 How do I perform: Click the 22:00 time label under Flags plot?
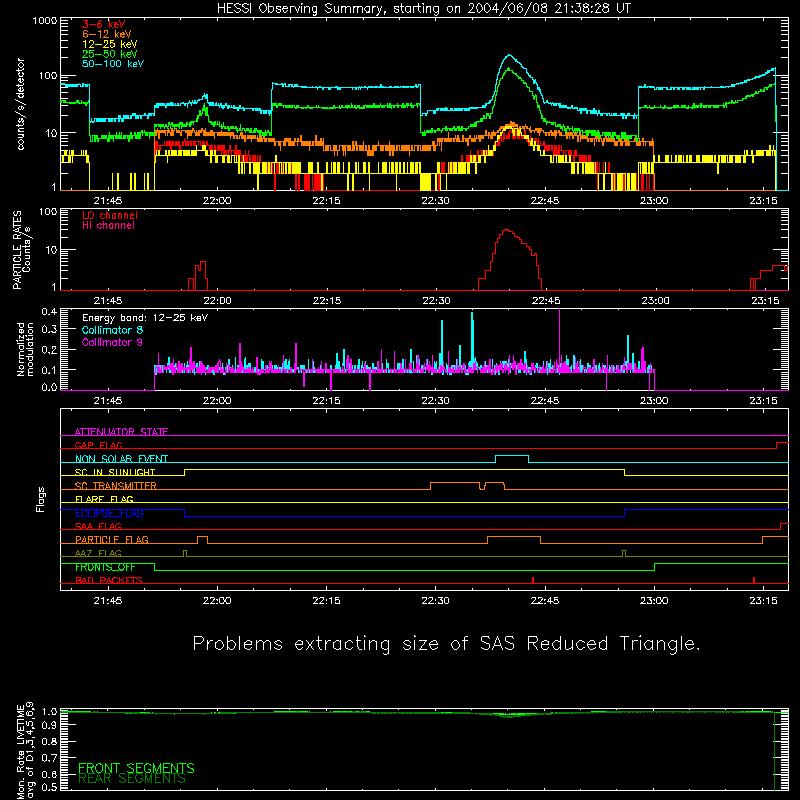217,601
